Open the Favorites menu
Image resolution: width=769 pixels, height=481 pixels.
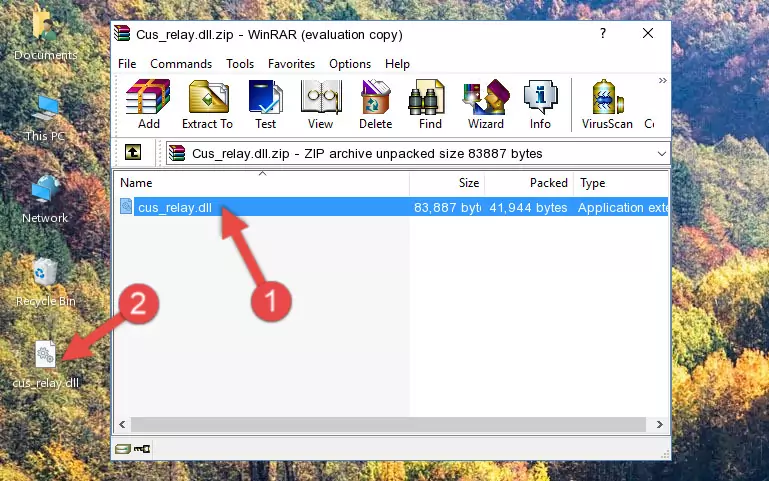coord(291,64)
